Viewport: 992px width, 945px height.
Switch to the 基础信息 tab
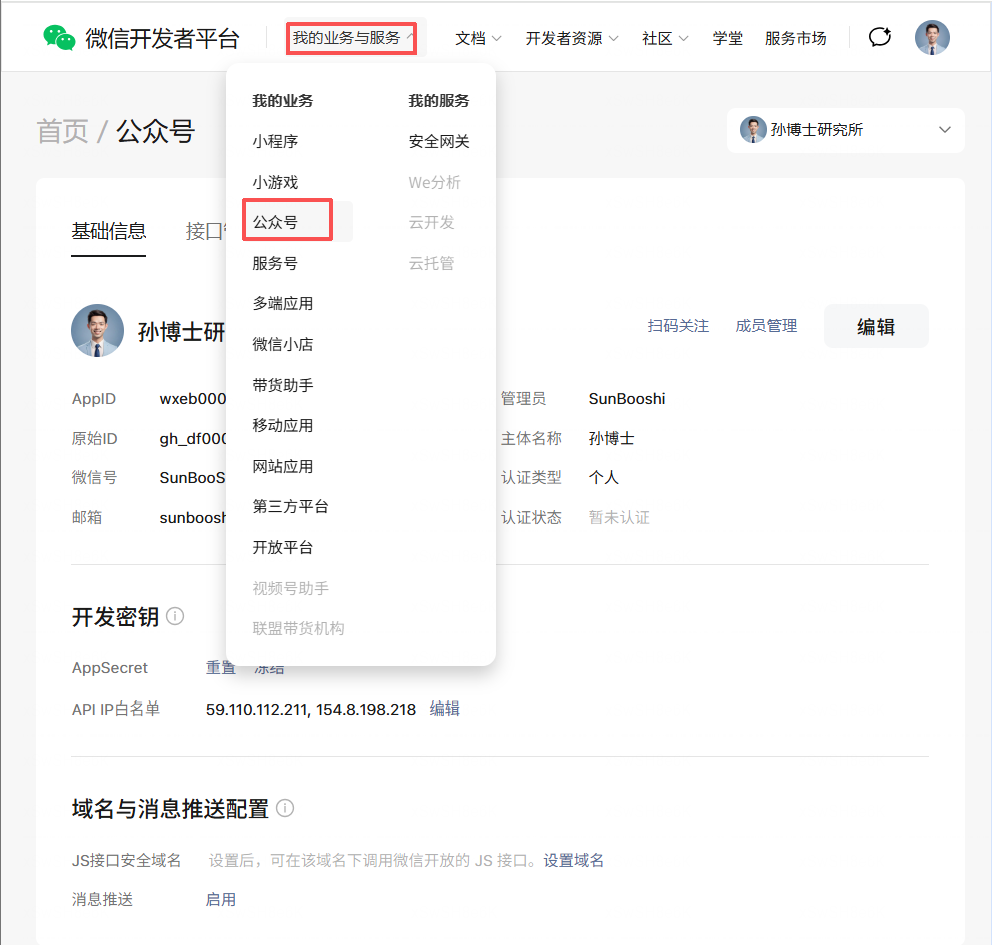(x=108, y=231)
